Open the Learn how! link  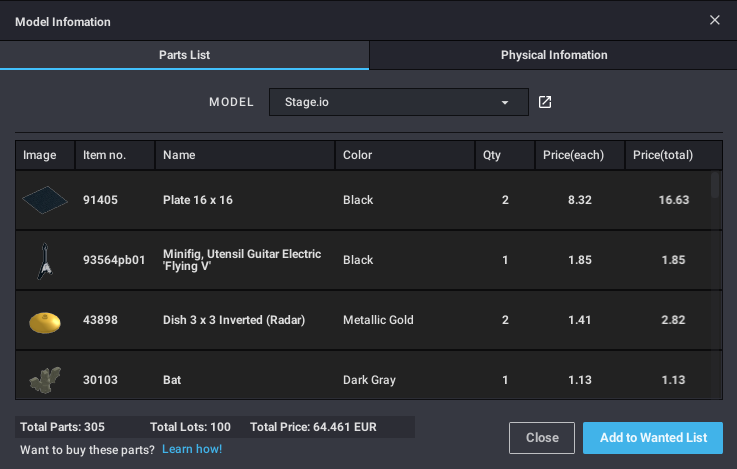coord(192,449)
